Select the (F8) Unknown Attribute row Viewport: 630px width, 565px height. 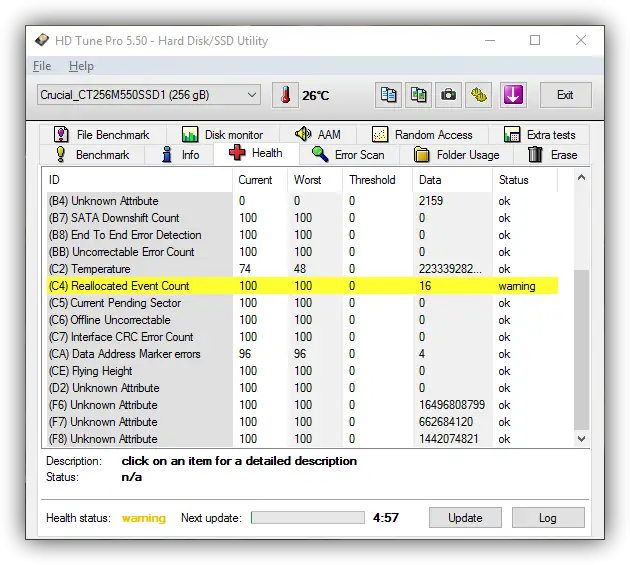click(x=302, y=438)
